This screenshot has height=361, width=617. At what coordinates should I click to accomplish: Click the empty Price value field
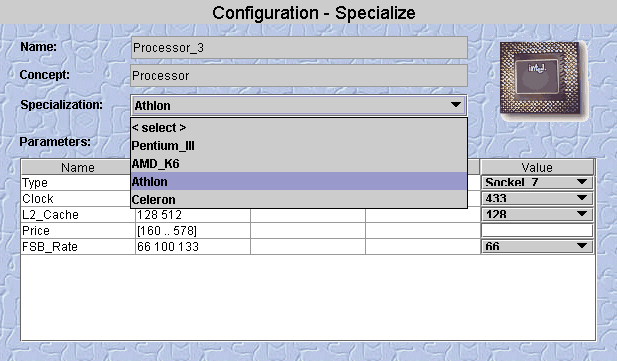point(537,230)
